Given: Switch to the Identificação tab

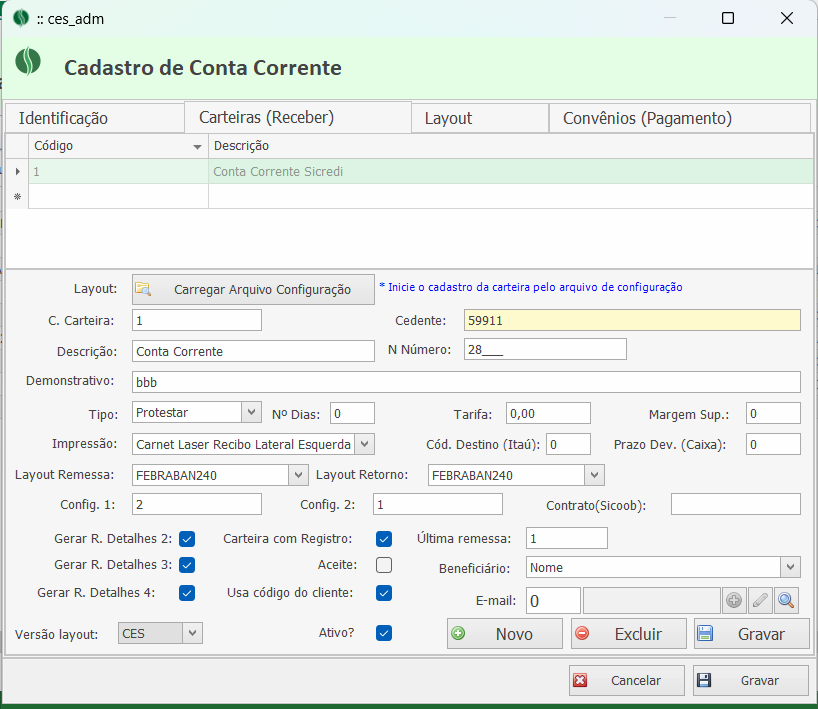Looking at the screenshot, I should pos(94,118).
